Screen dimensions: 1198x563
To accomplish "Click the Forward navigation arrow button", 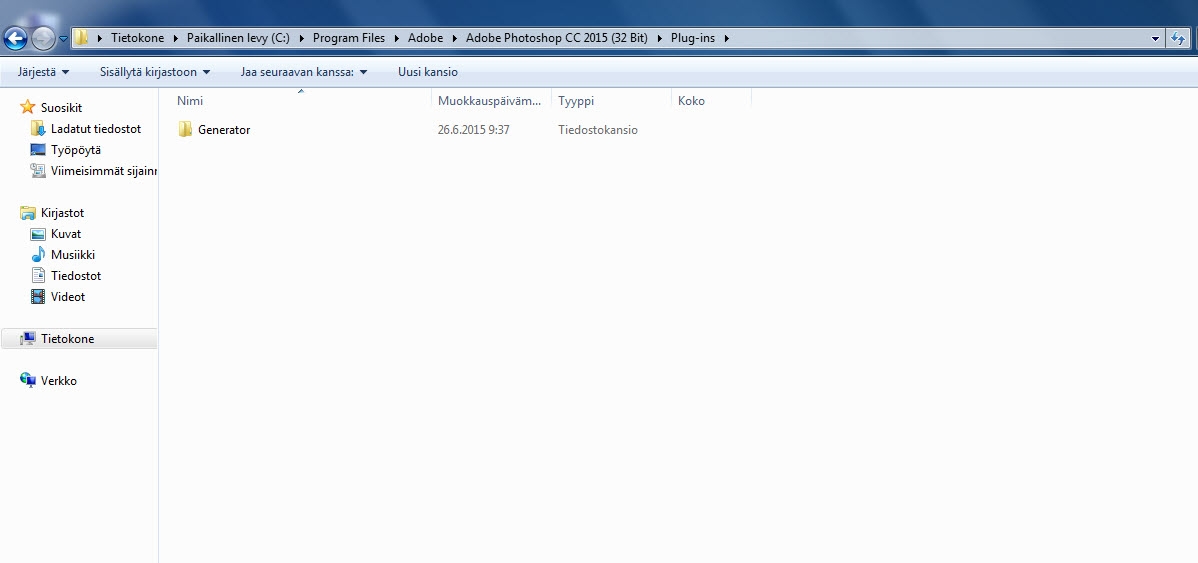I will [x=43, y=39].
